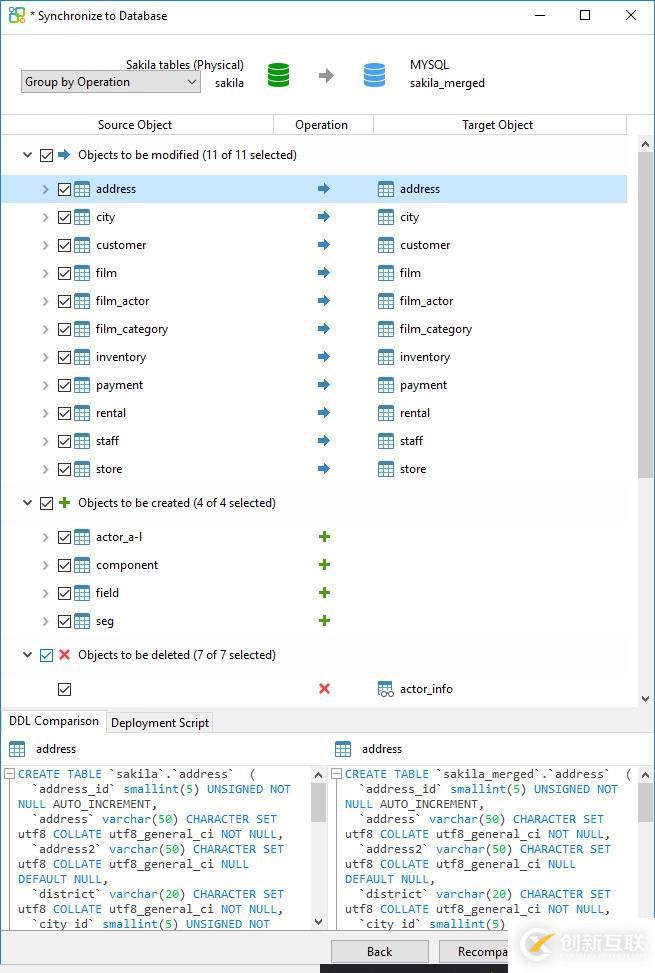Collapse the Objects to be modified group
This screenshot has width=655, height=973.
(27, 155)
